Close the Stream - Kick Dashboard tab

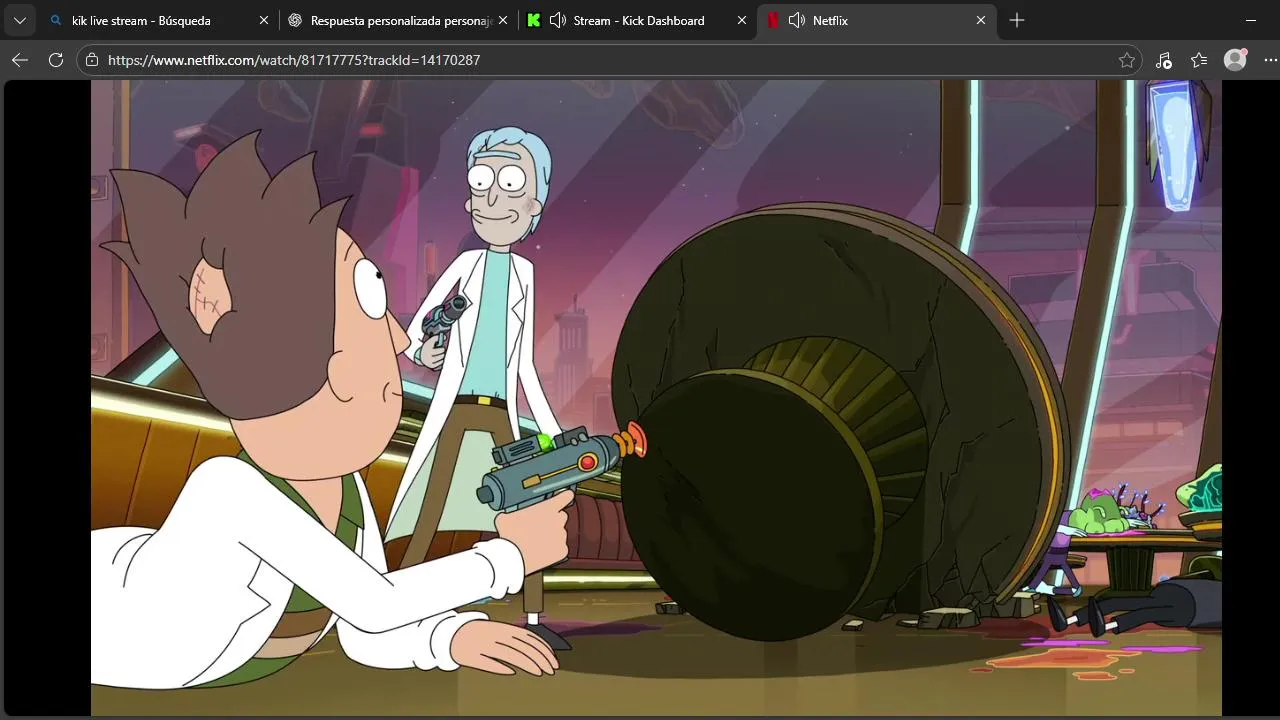point(742,20)
